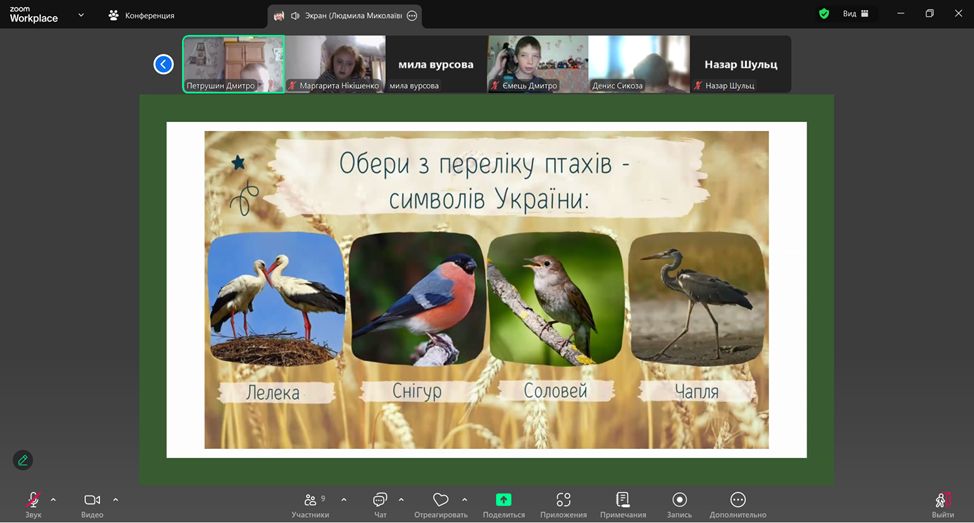Click the Выйти leave meeting button
Viewport: 974px width, 523px height.
click(x=942, y=500)
